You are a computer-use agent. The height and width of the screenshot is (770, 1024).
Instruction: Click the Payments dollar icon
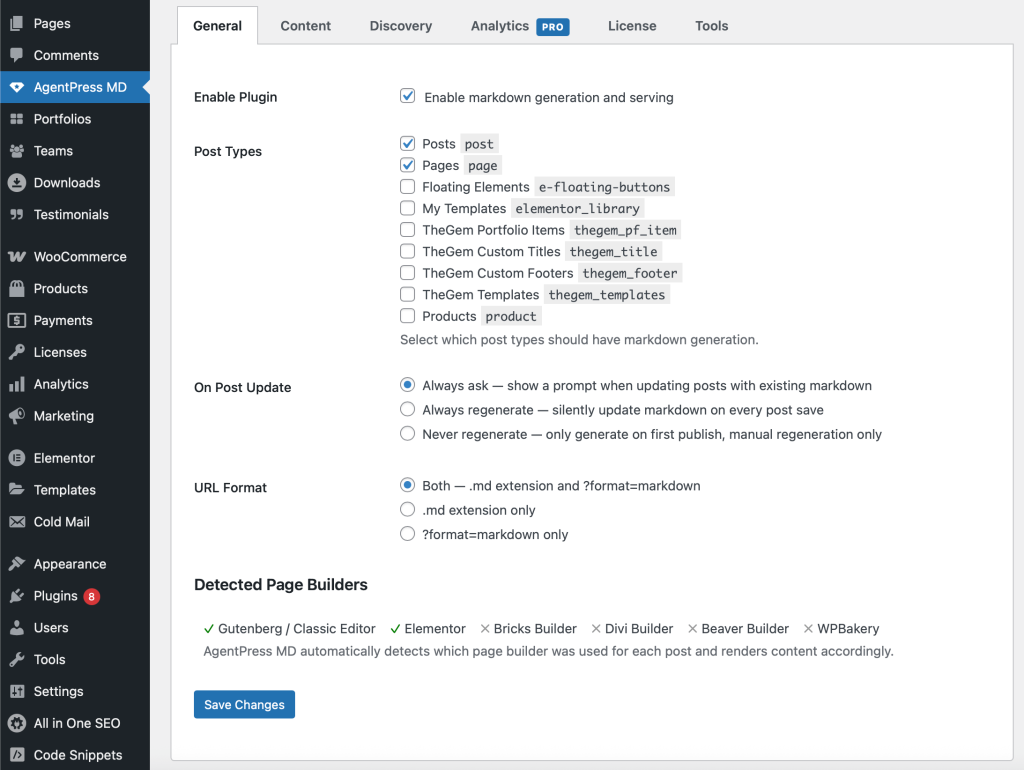(x=17, y=321)
